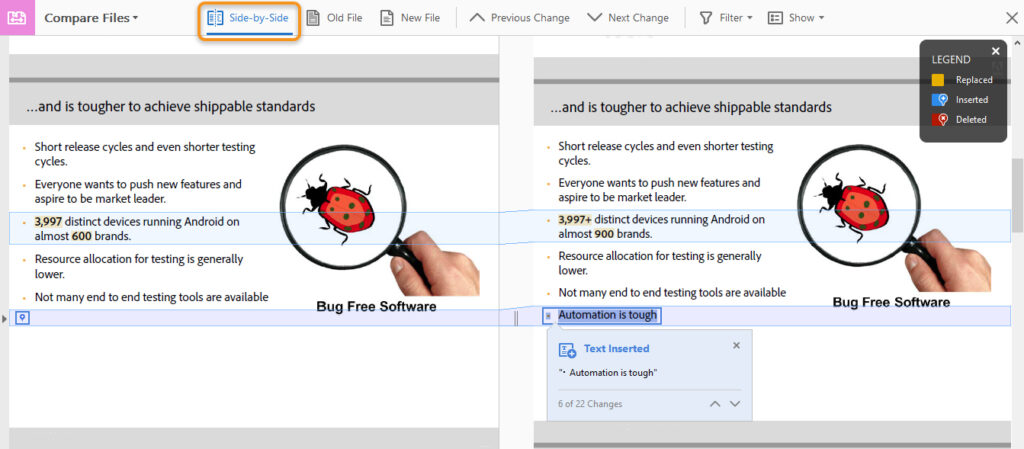The height and width of the screenshot is (449, 1024).
Task: Click the down chevron in changes popup
Action: tap(735, 404)
